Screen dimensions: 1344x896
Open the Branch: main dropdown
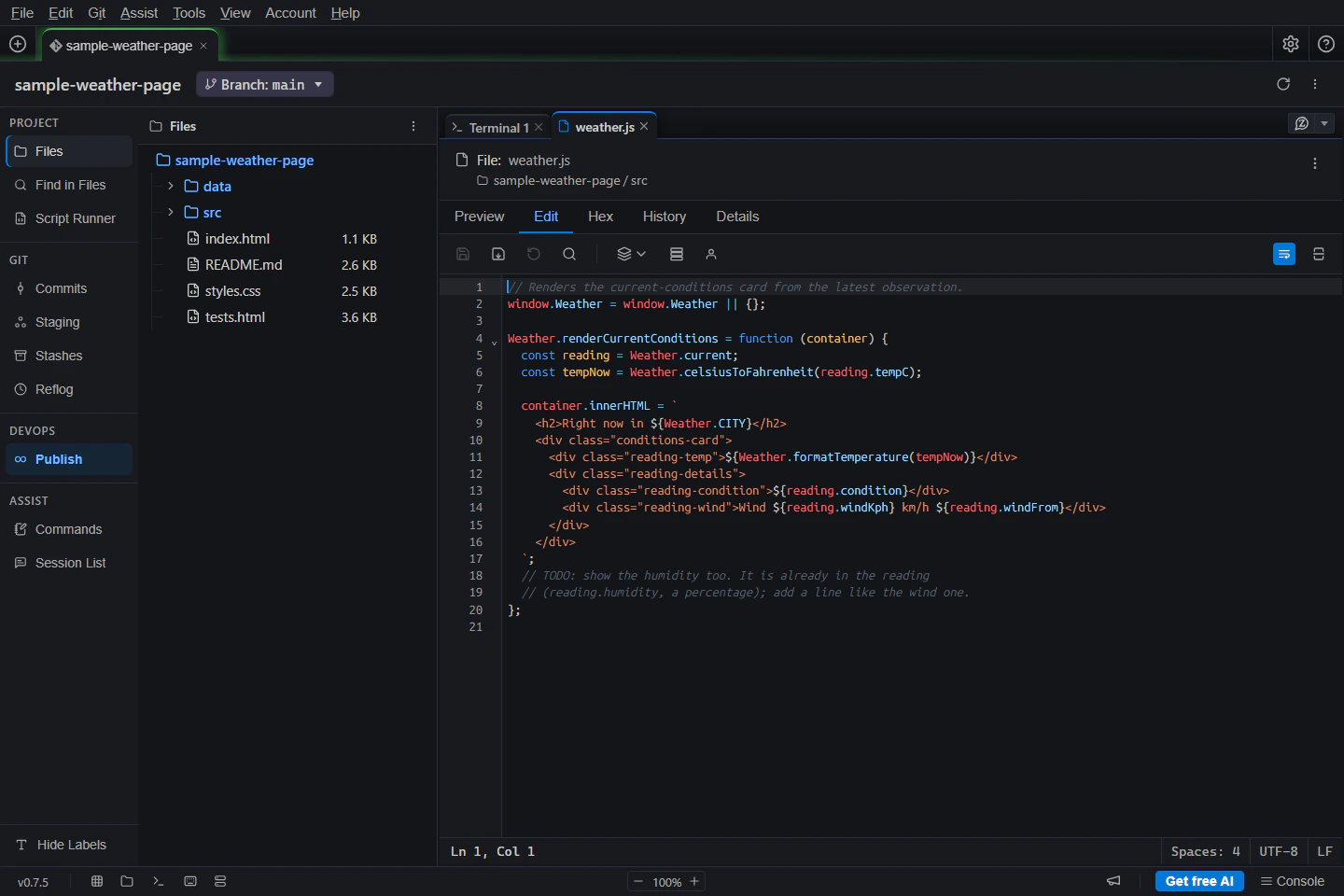pyautogui.click(x=265, y=84)
